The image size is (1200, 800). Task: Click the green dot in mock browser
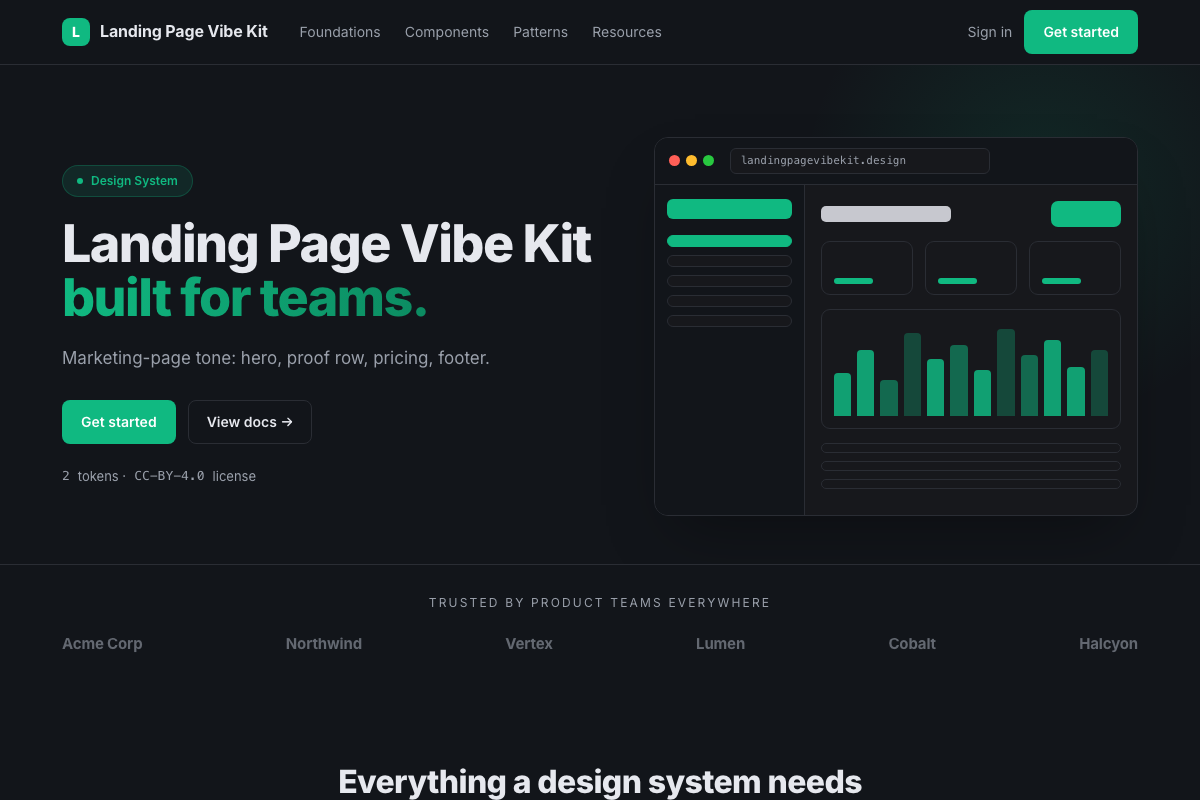pyautogui.click(x=708, y=160)
